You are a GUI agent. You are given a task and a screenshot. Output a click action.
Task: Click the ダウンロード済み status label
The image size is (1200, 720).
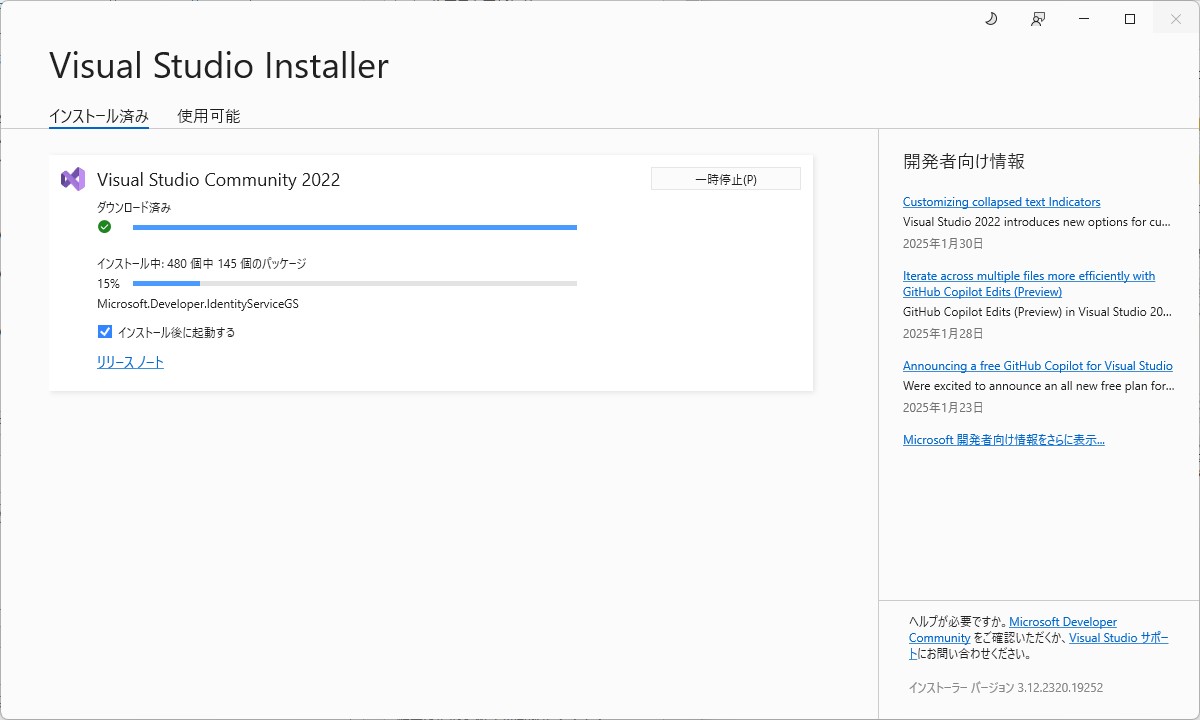(x=134, y=208)
